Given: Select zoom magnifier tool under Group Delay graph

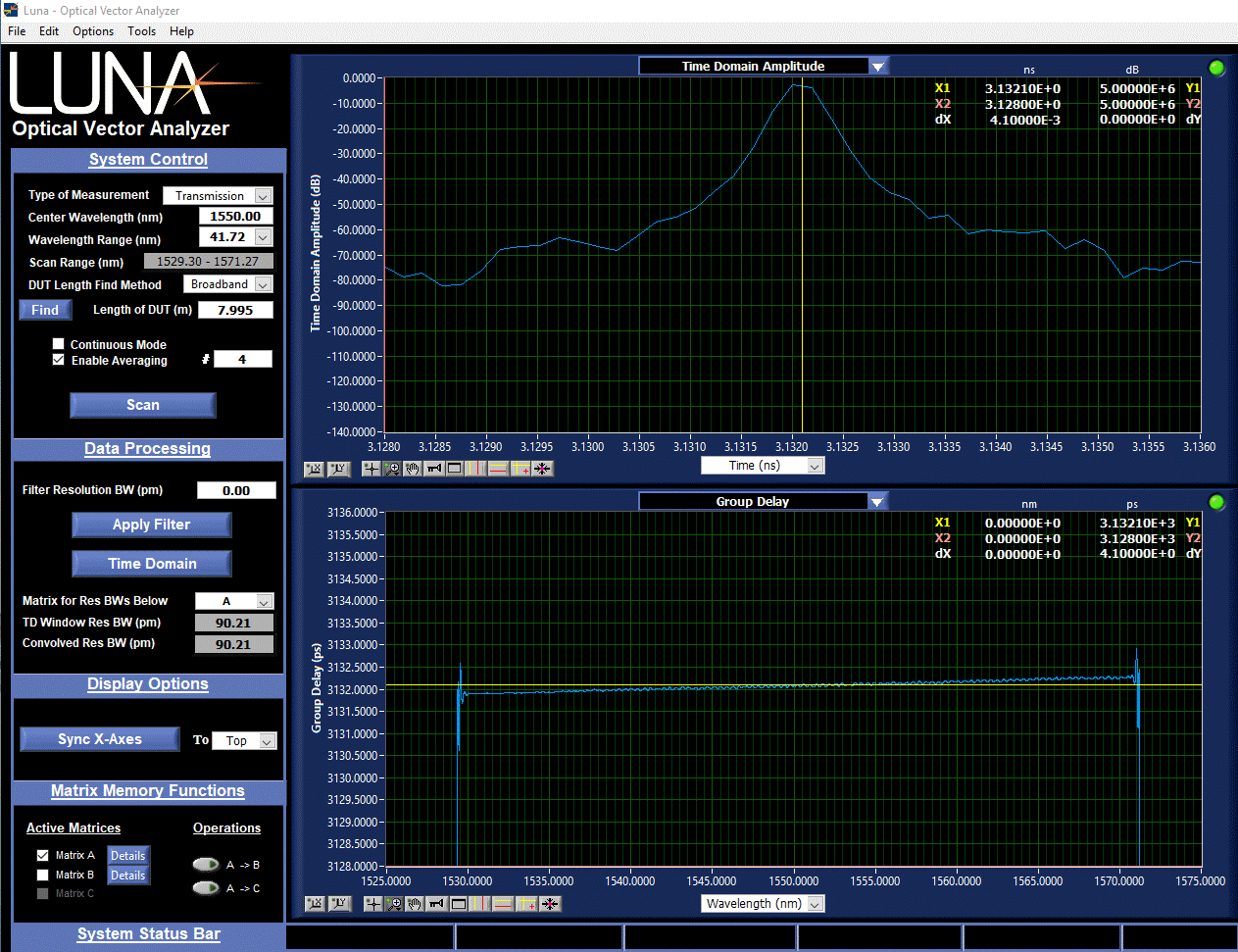Looking at the screenshot, I should [x=394, y=904].
